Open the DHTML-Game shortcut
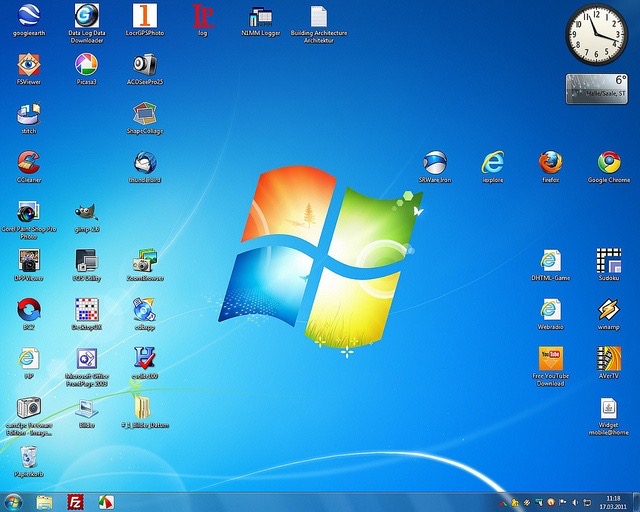Viewport: 640px width, 512px height. click(x=551, y=265)
